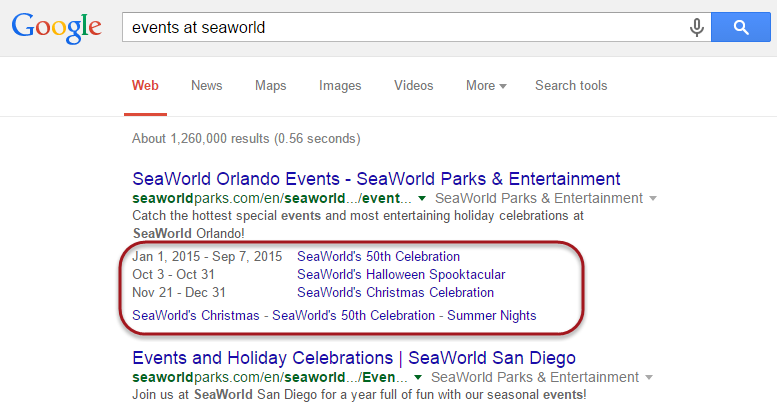The height and width of the screenshot is (420, 777).
Task: Open the Videos results tab
Action: [414, 86]
